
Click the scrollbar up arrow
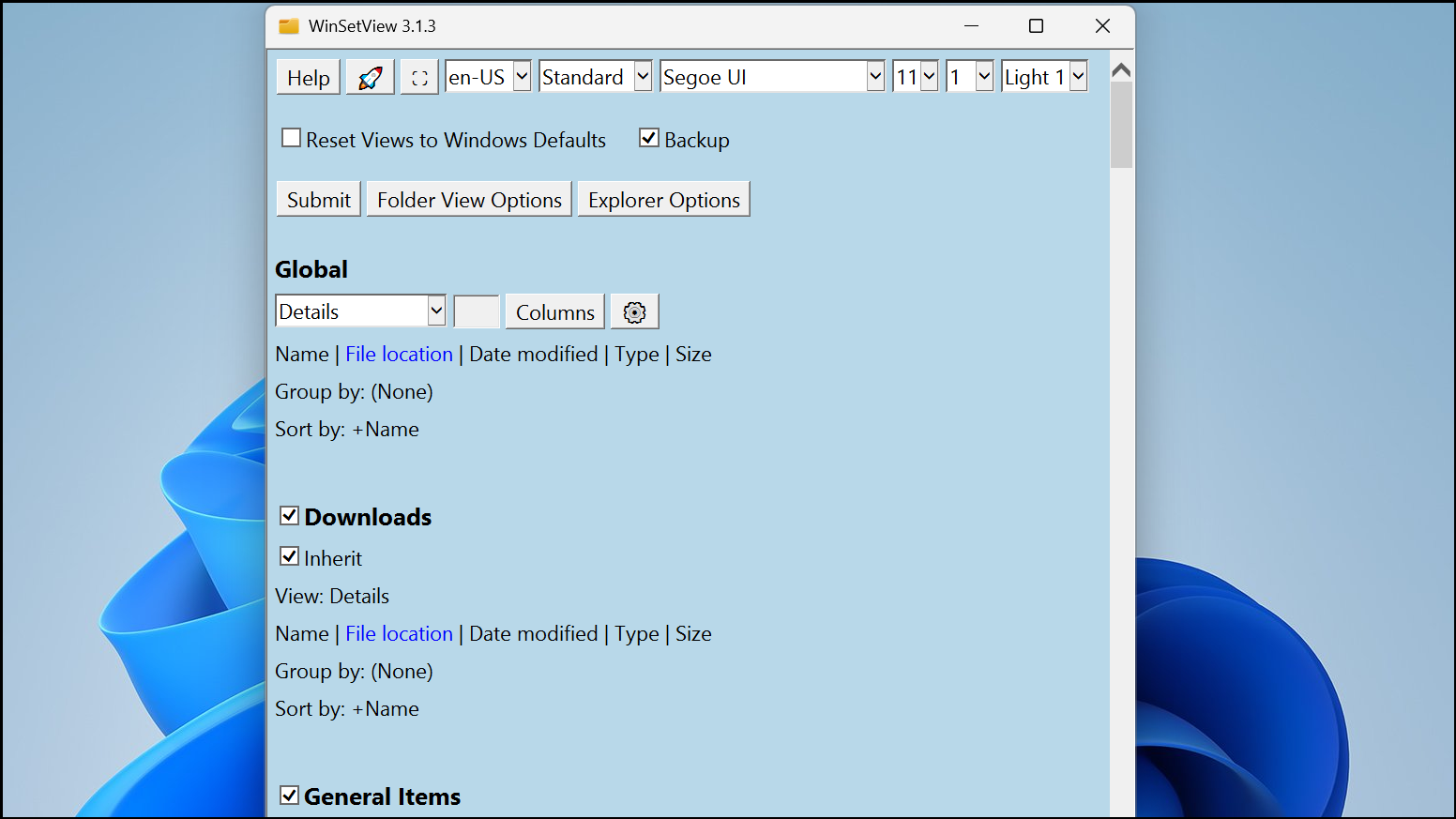pyautogui.click(x=1121, y=70)
